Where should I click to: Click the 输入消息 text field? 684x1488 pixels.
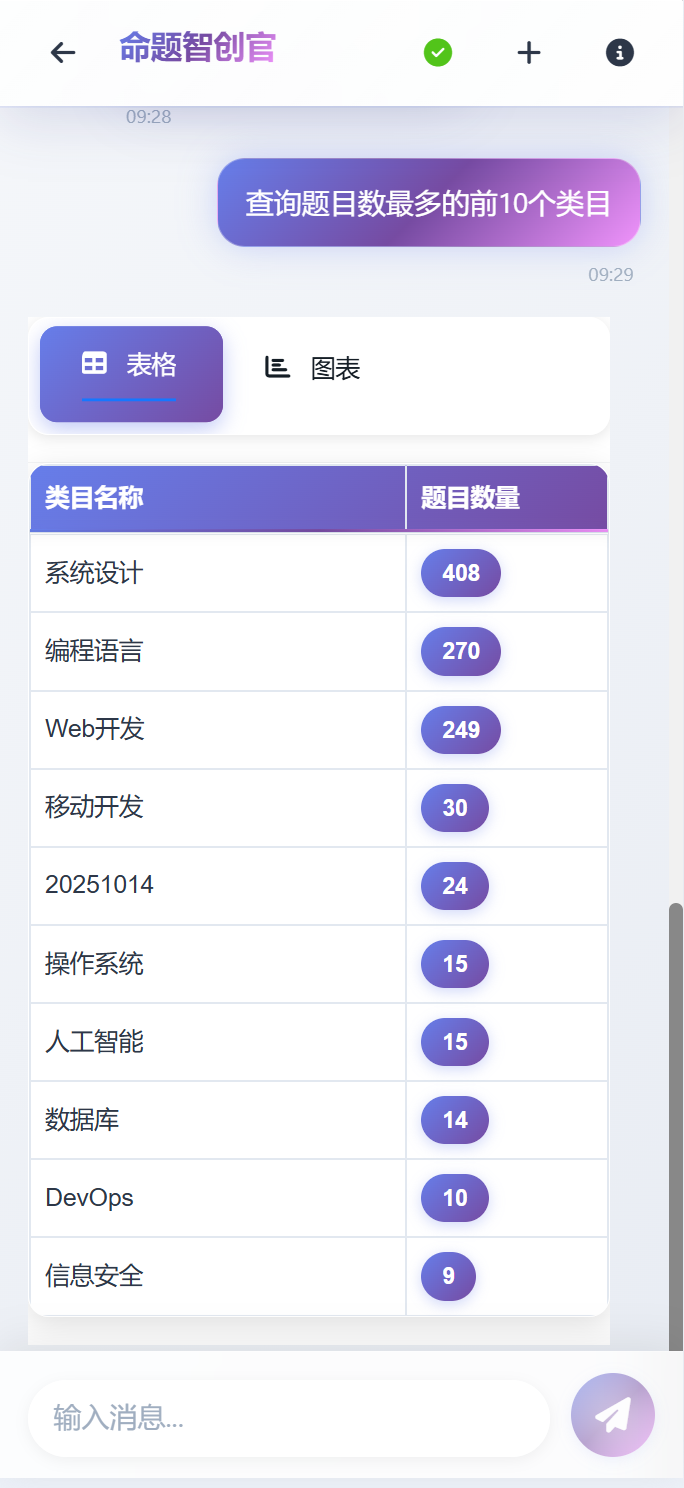289,1418
